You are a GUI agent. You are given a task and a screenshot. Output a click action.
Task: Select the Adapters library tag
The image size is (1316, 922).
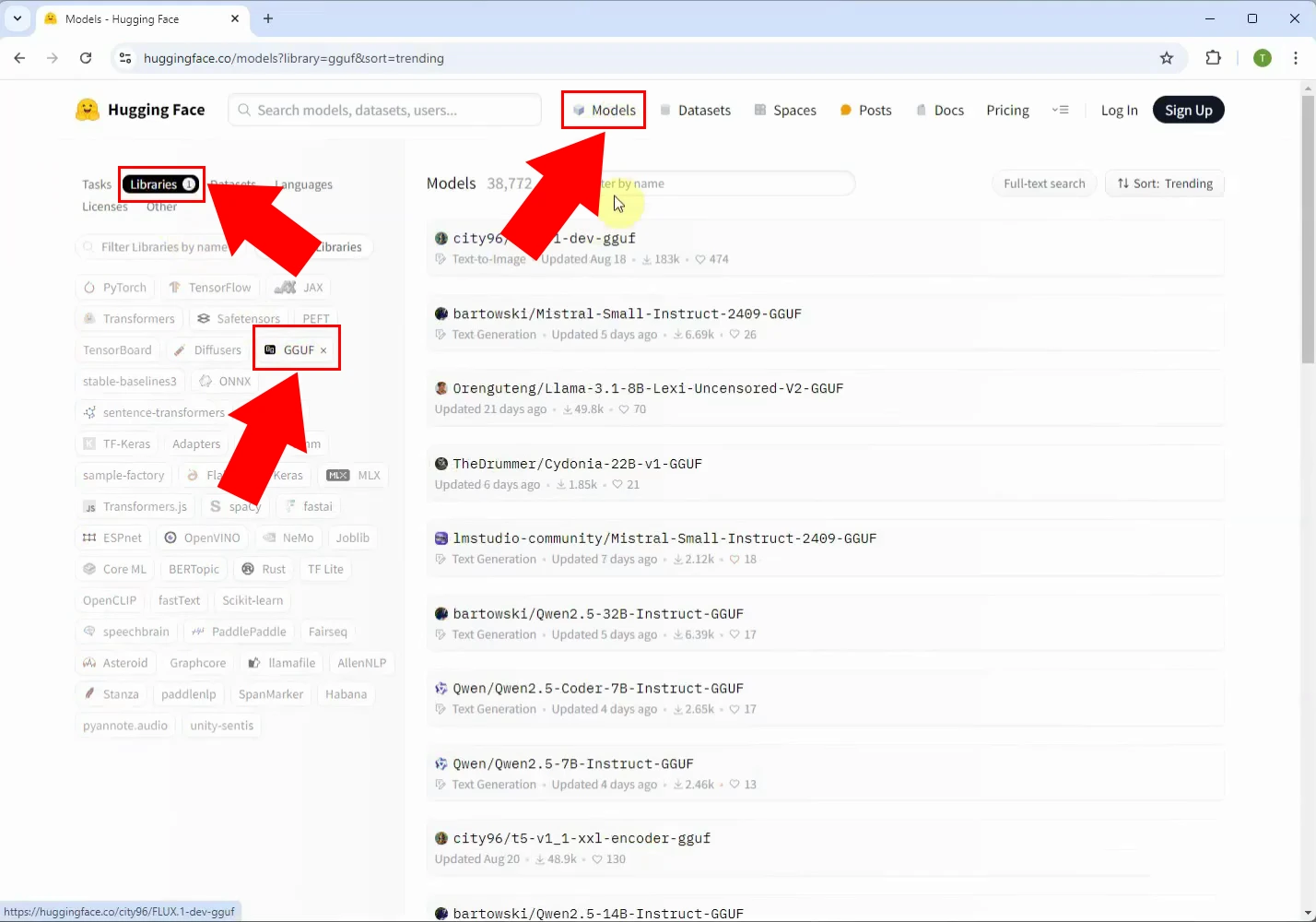click(196, 444)
